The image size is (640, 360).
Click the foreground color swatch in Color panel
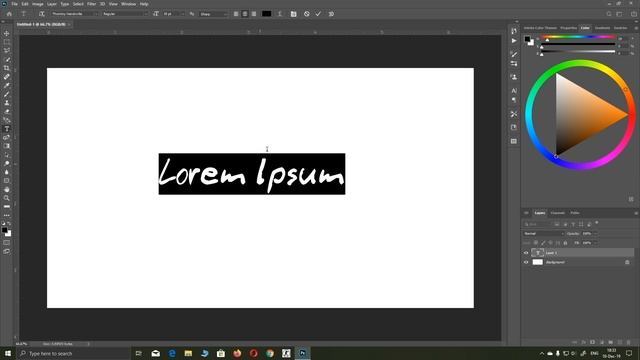pos(527,39)
